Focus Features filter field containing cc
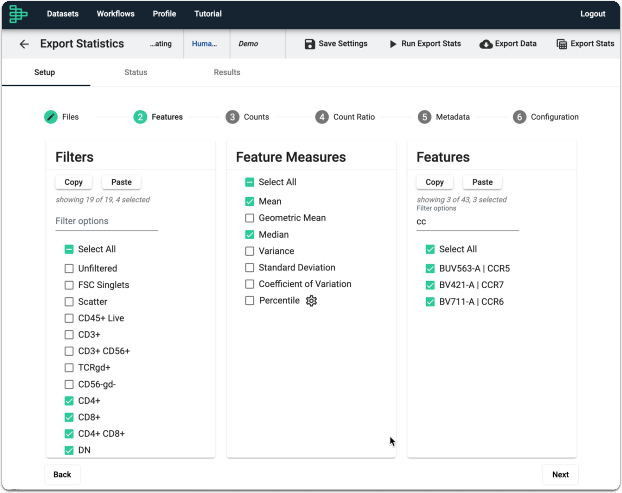Image resolution: width=622 pixels, height=493 pixels. coord(468,222)
